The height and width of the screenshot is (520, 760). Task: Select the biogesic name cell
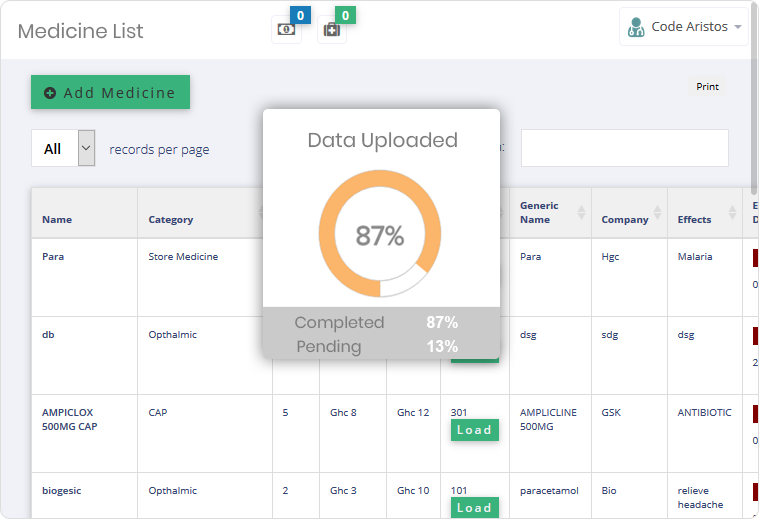click(84, 496)
